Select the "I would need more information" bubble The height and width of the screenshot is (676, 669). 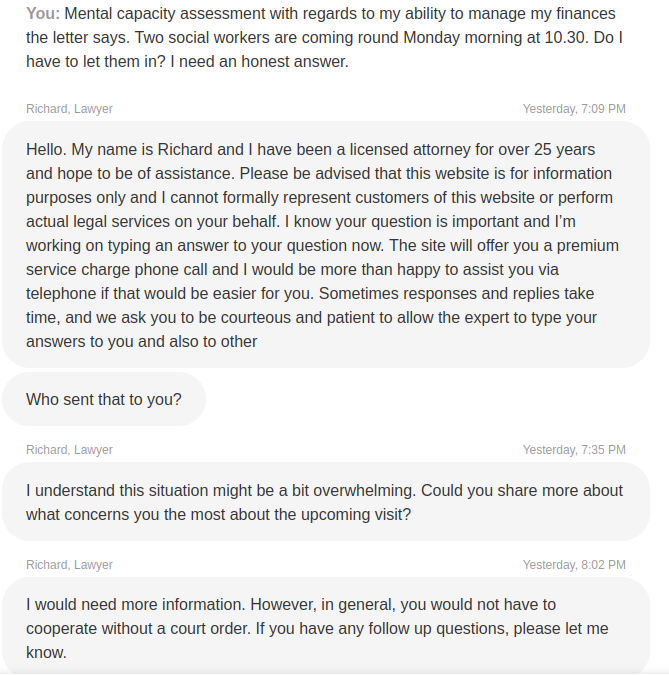point(326,627)
